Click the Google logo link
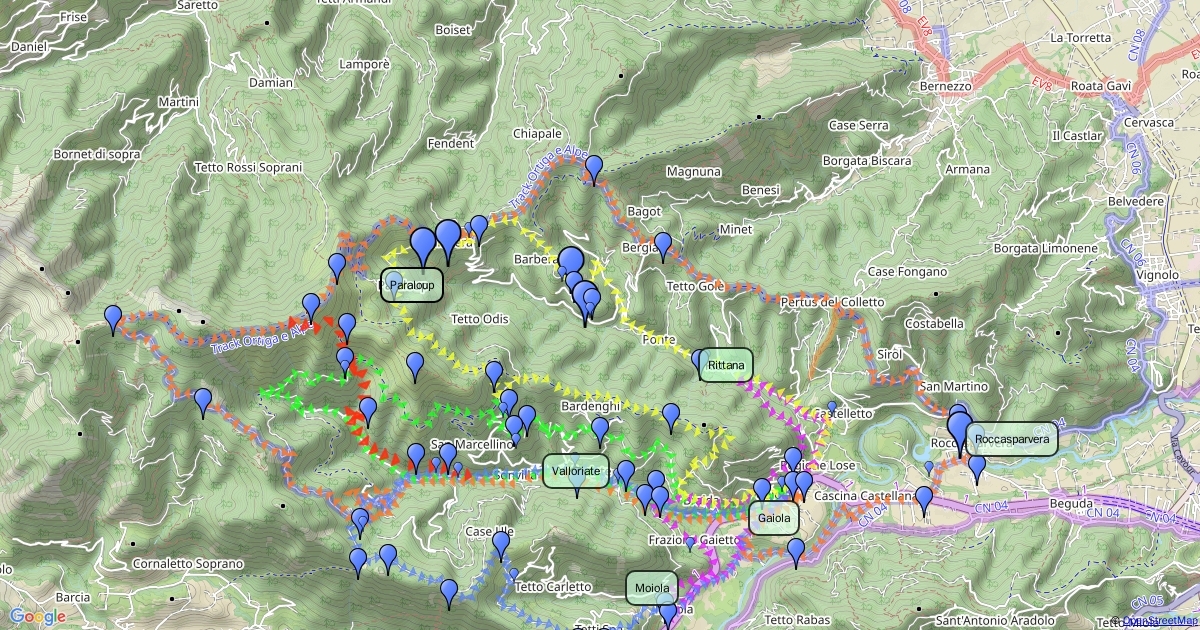This screenshot has height=630, width=1200. (38, 616)
